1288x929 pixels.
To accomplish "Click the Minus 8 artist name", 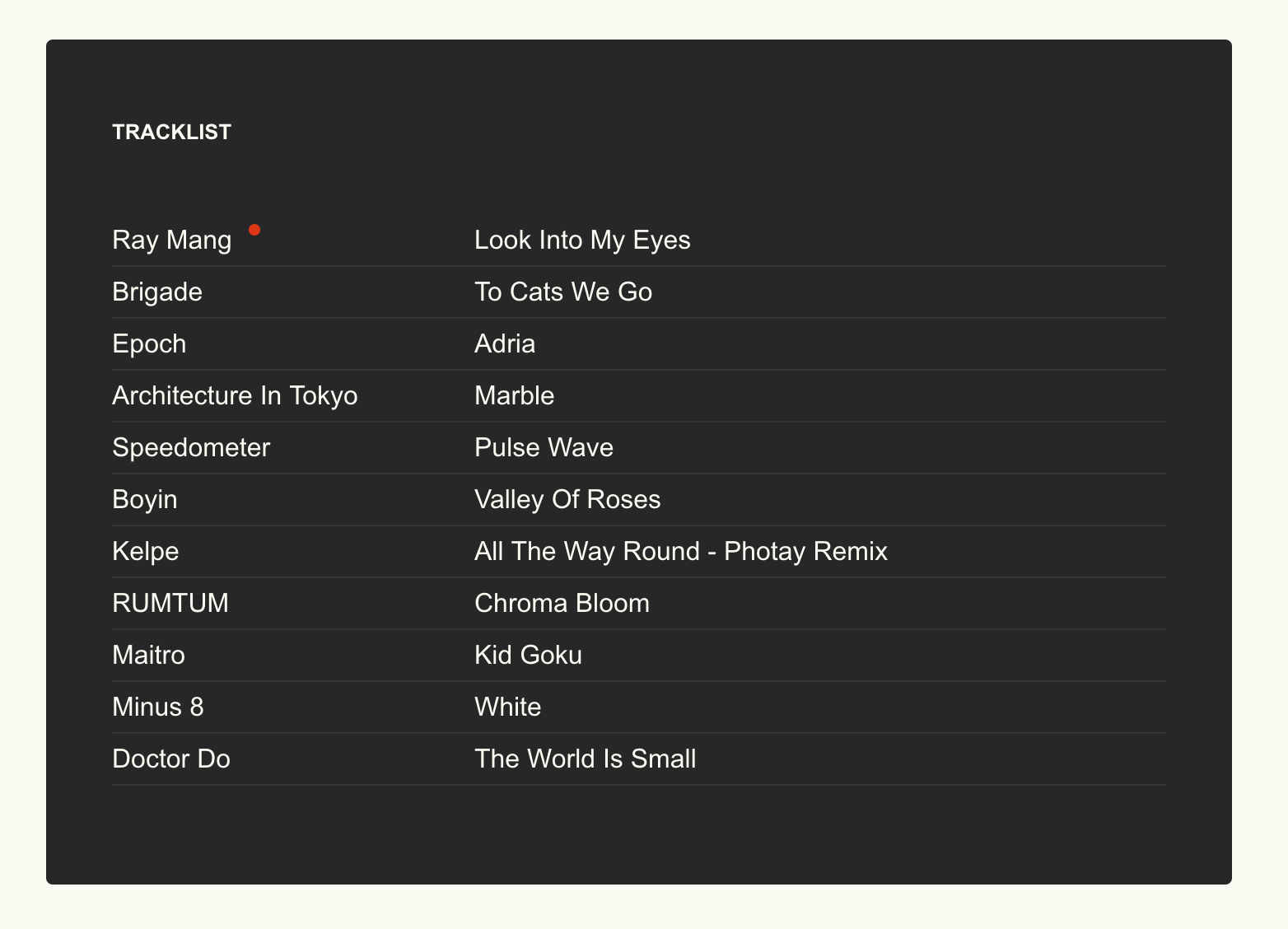I will (x=158, y=707).
